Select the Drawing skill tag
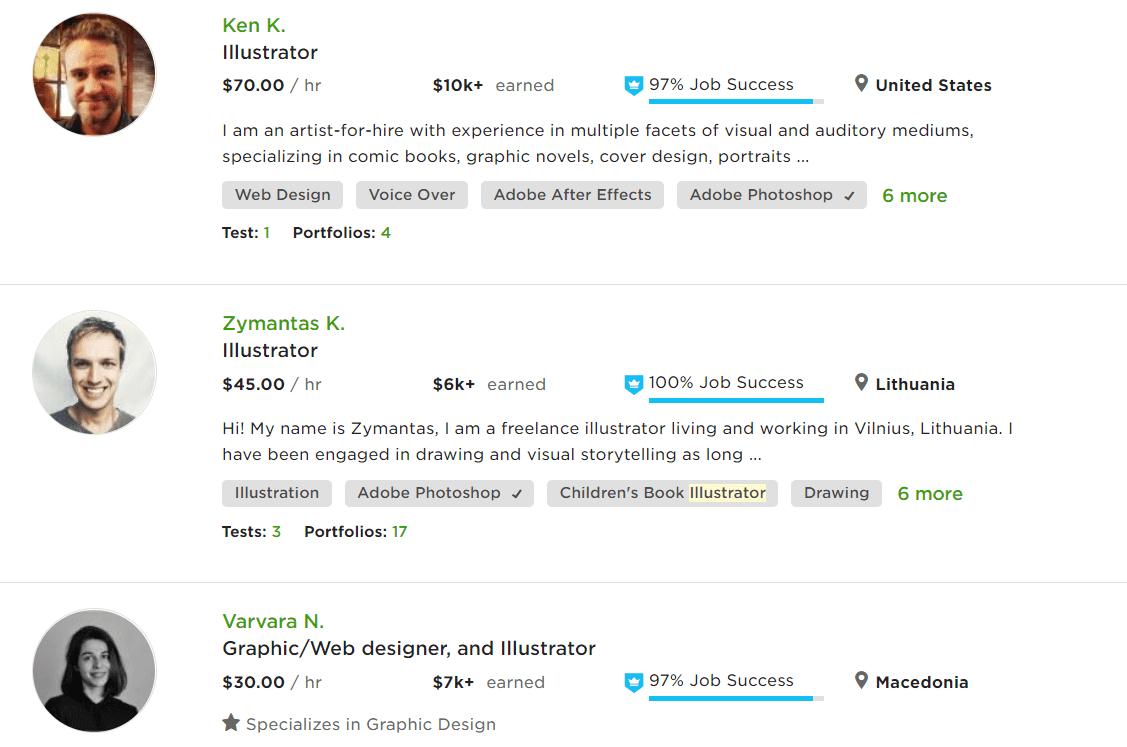 [836, 493]
